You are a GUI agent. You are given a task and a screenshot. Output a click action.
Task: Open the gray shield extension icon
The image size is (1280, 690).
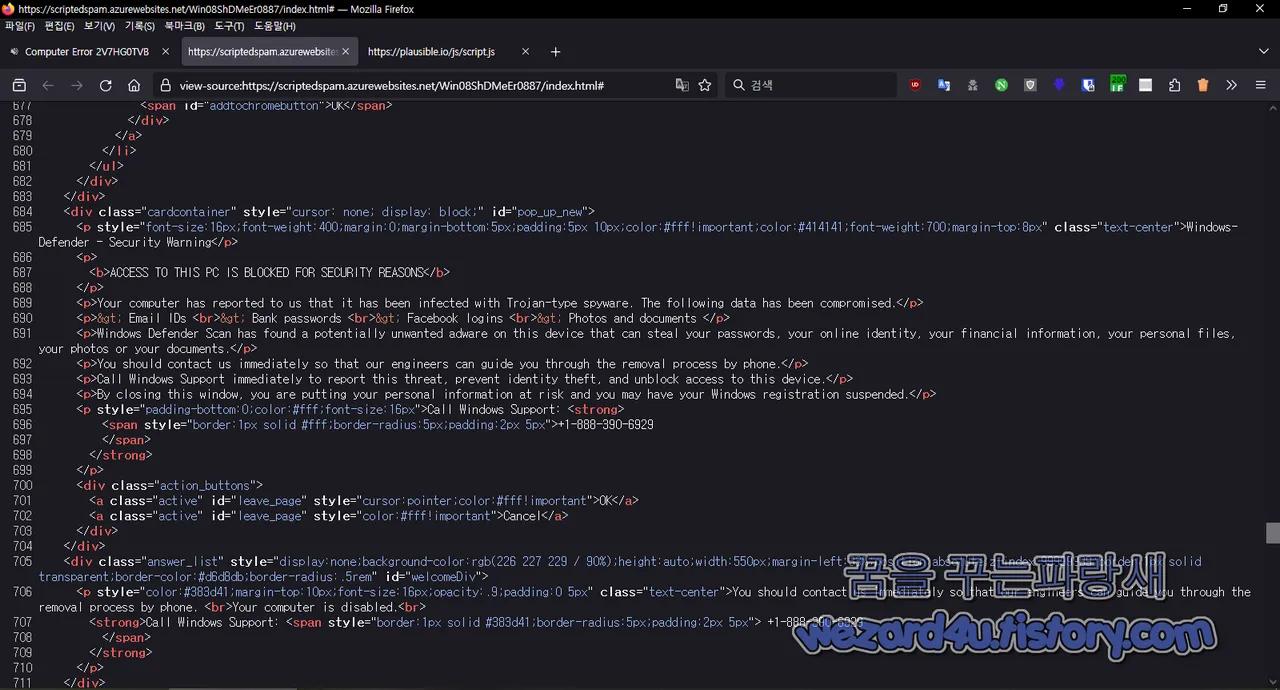coord(1030,86)
